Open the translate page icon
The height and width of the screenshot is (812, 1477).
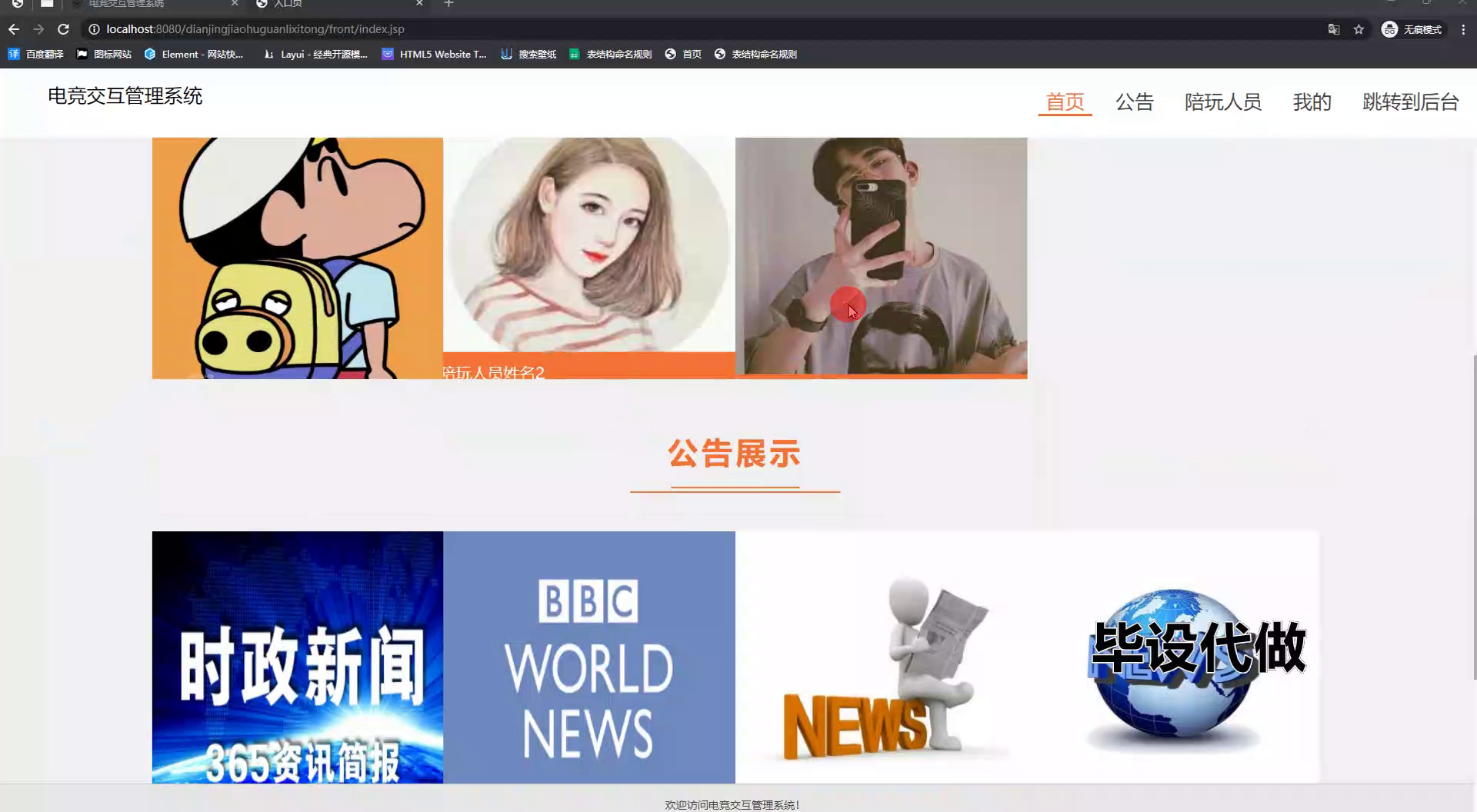click(1334, 29)
